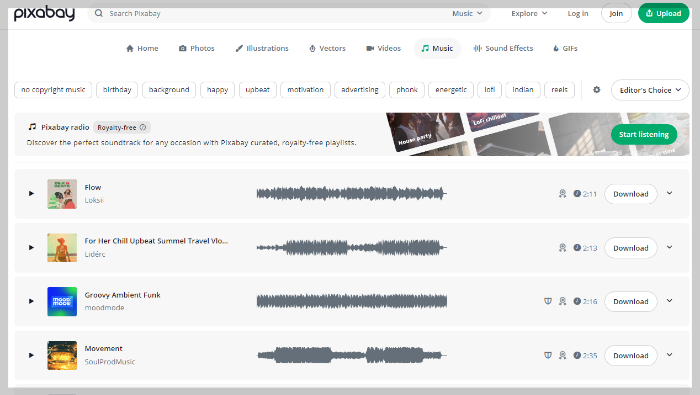Viewport: 700px width, 395px height.
Task: Play the track Movement
Action: pos(31,355)
